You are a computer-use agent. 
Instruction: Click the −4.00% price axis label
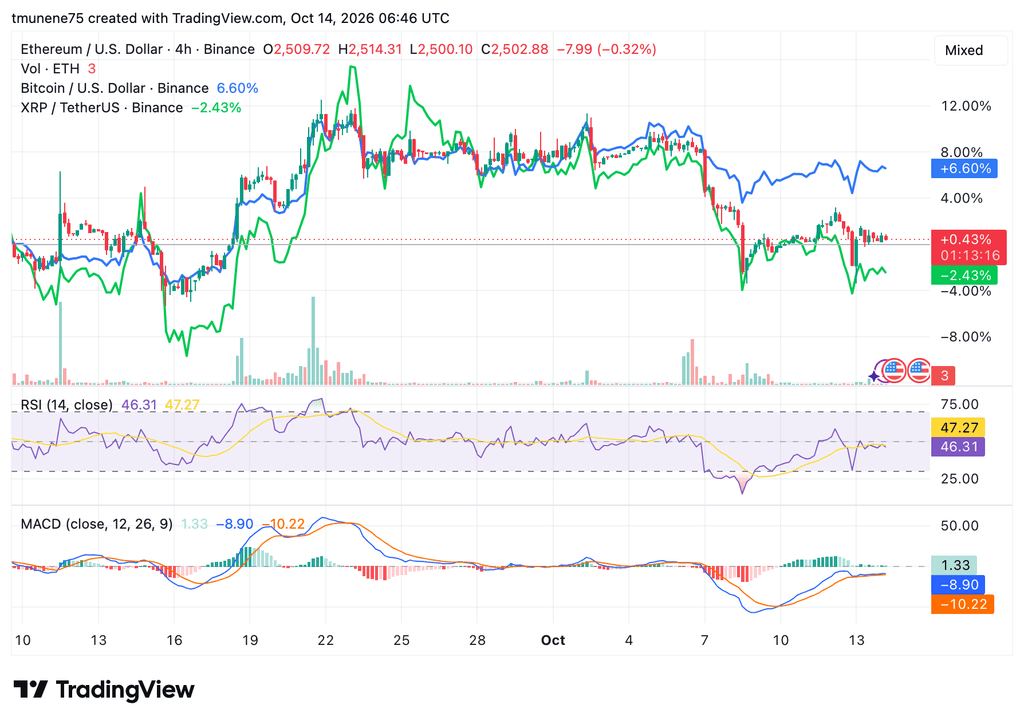(x=966, y=291)
